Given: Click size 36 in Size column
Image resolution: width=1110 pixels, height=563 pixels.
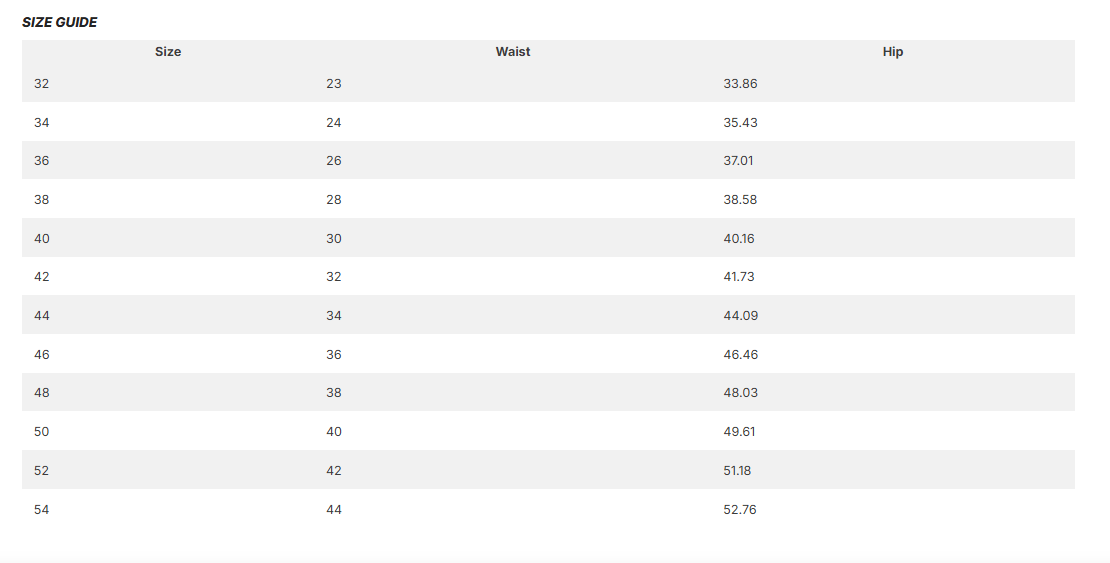Looking at the screenshot, I should point(41,161).
